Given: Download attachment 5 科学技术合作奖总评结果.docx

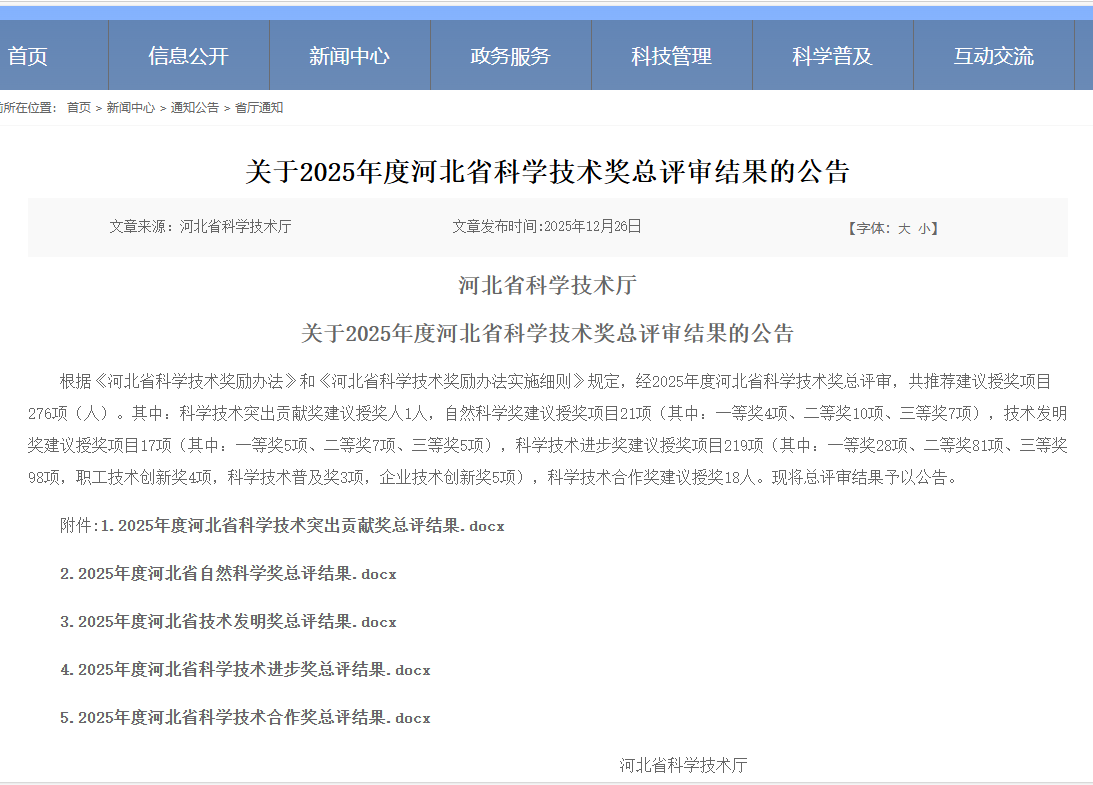Looking at the screenshot, I should click(245, 718).
